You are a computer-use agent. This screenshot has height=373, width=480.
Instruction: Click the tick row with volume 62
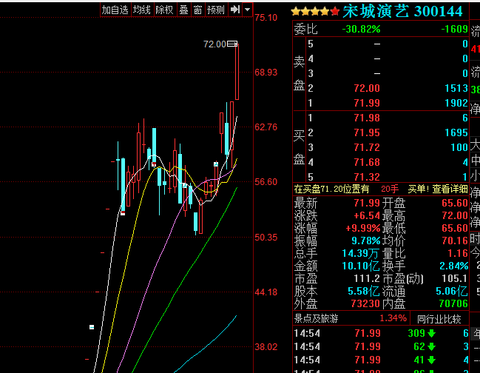click(x=381, y=347)
